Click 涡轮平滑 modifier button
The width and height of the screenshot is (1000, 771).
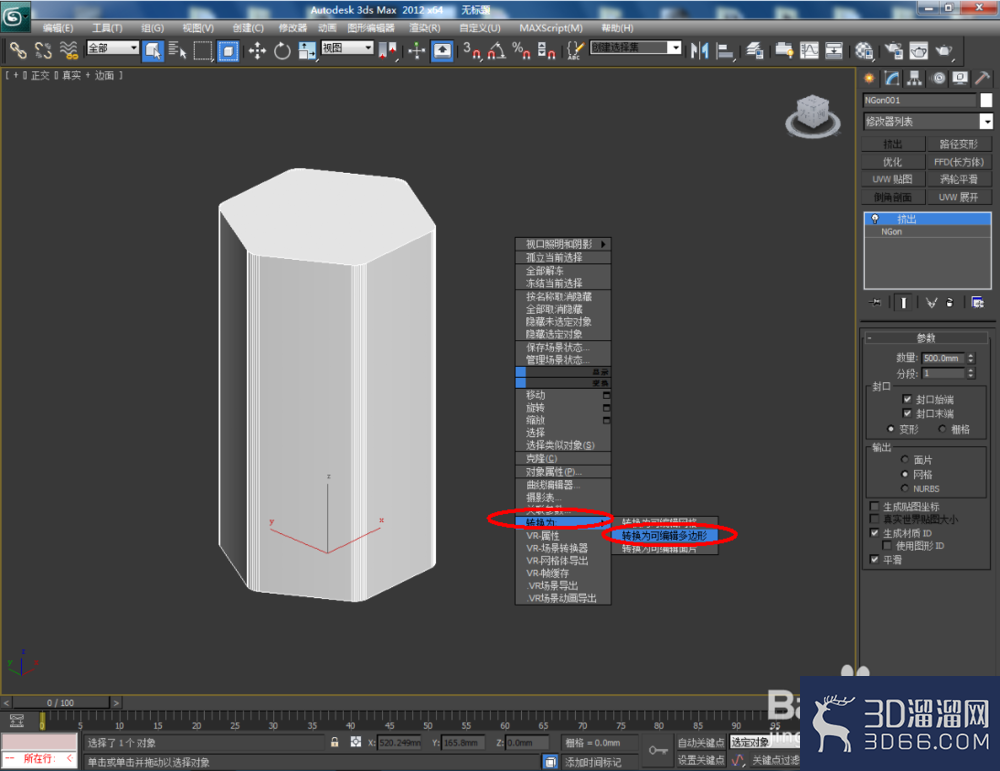[x=959, y=179]
